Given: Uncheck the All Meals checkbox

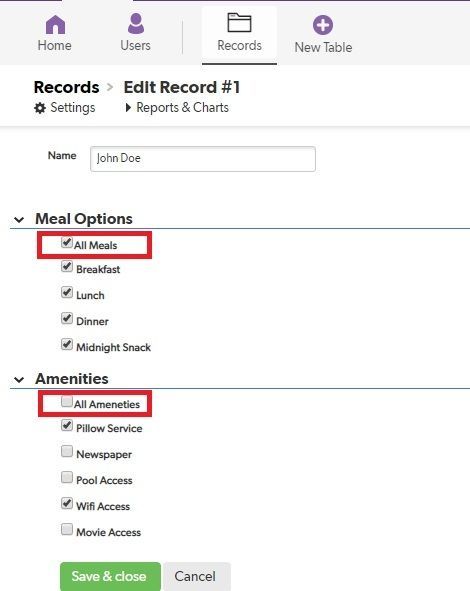Looking at the screenshot, I should pos(67,242).
